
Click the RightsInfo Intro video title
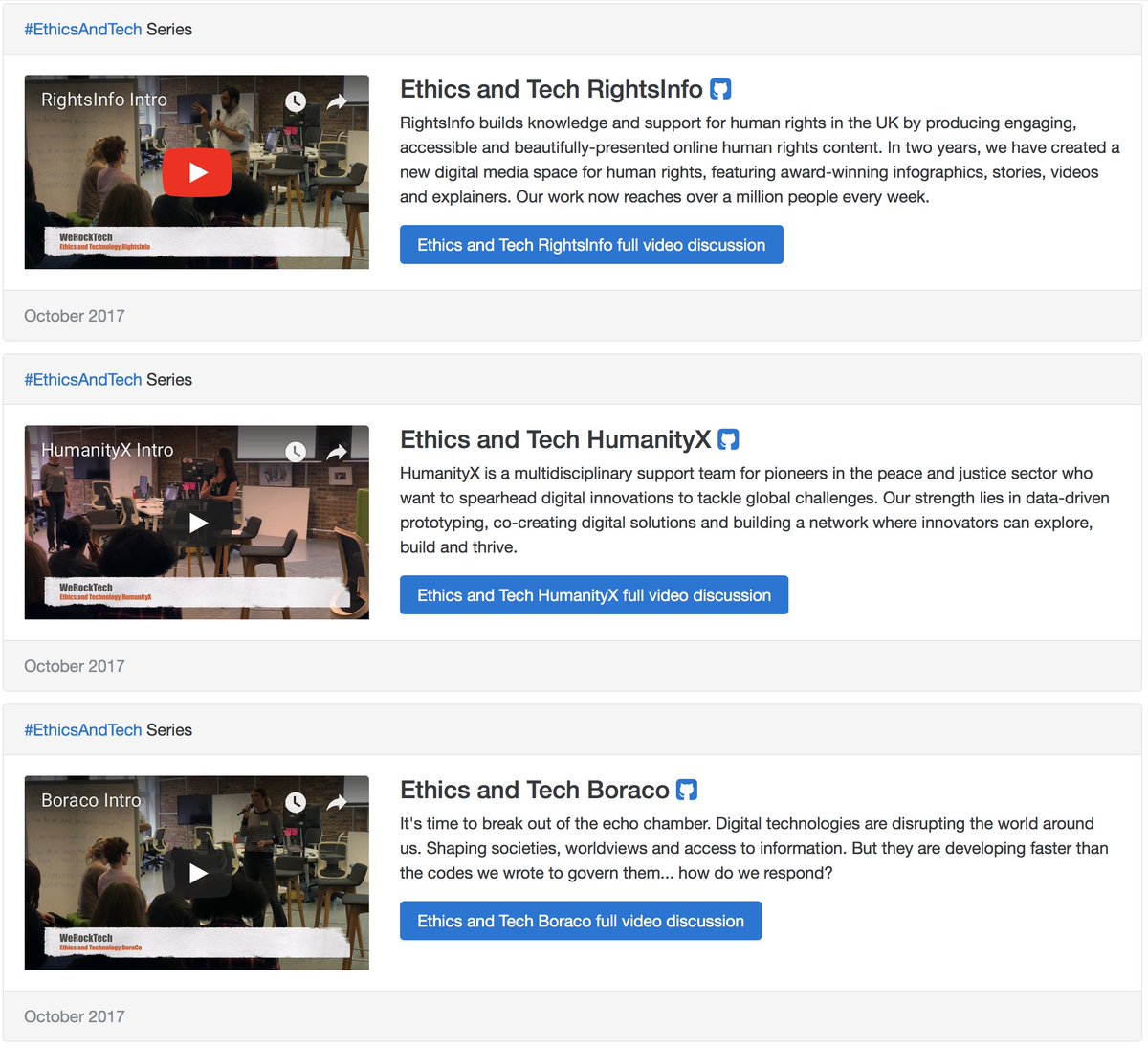pyautogui.click(x=104, y=100)
